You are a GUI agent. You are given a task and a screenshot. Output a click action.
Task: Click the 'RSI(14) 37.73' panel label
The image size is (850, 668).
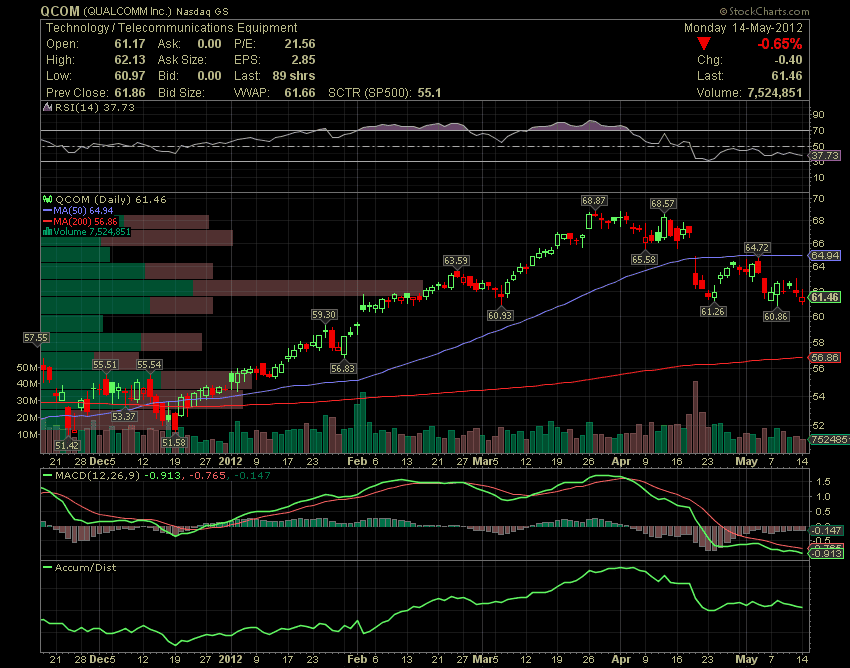coord(95,107)
